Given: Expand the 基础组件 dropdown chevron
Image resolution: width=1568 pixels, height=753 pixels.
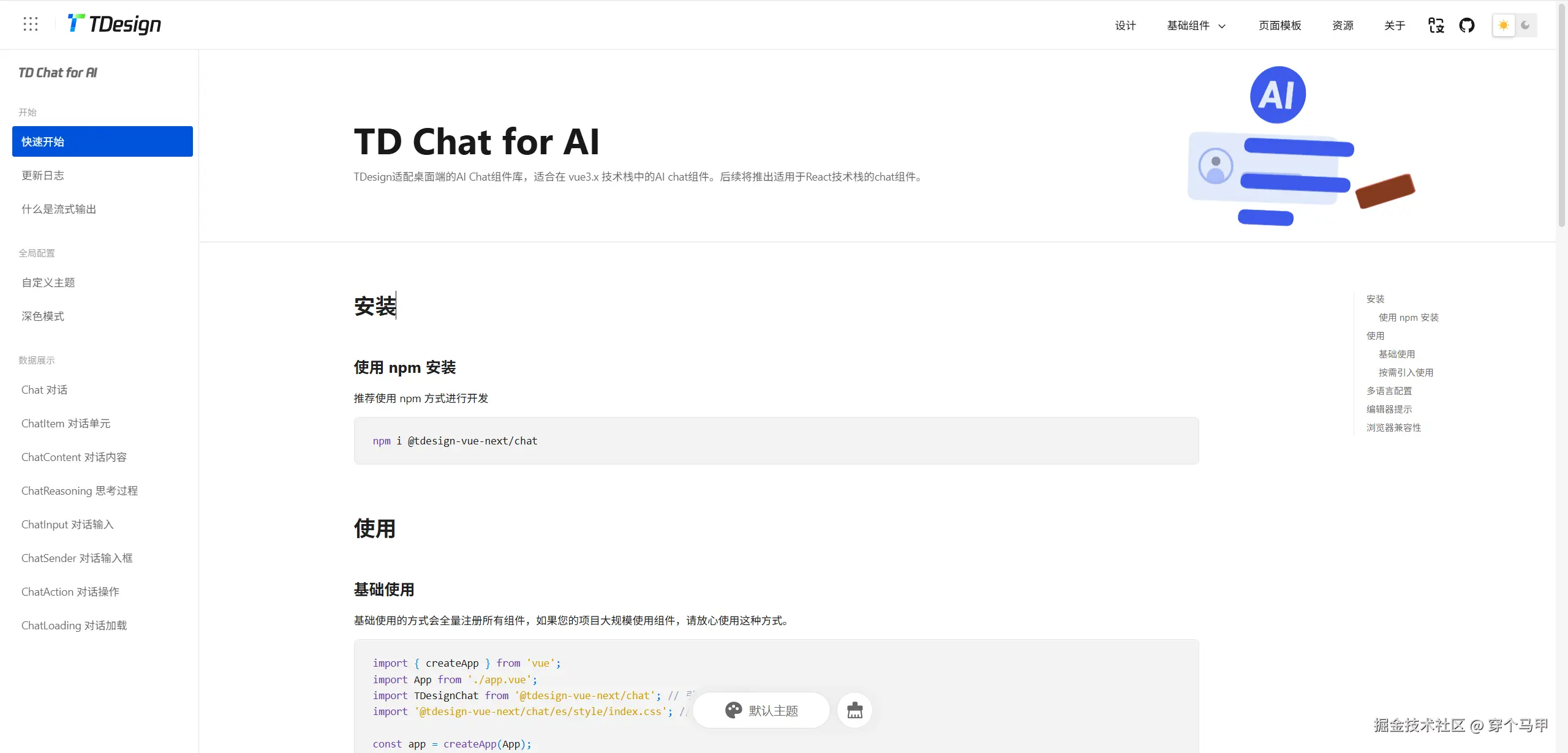Looking at the screenshot, I should 1223,26.
